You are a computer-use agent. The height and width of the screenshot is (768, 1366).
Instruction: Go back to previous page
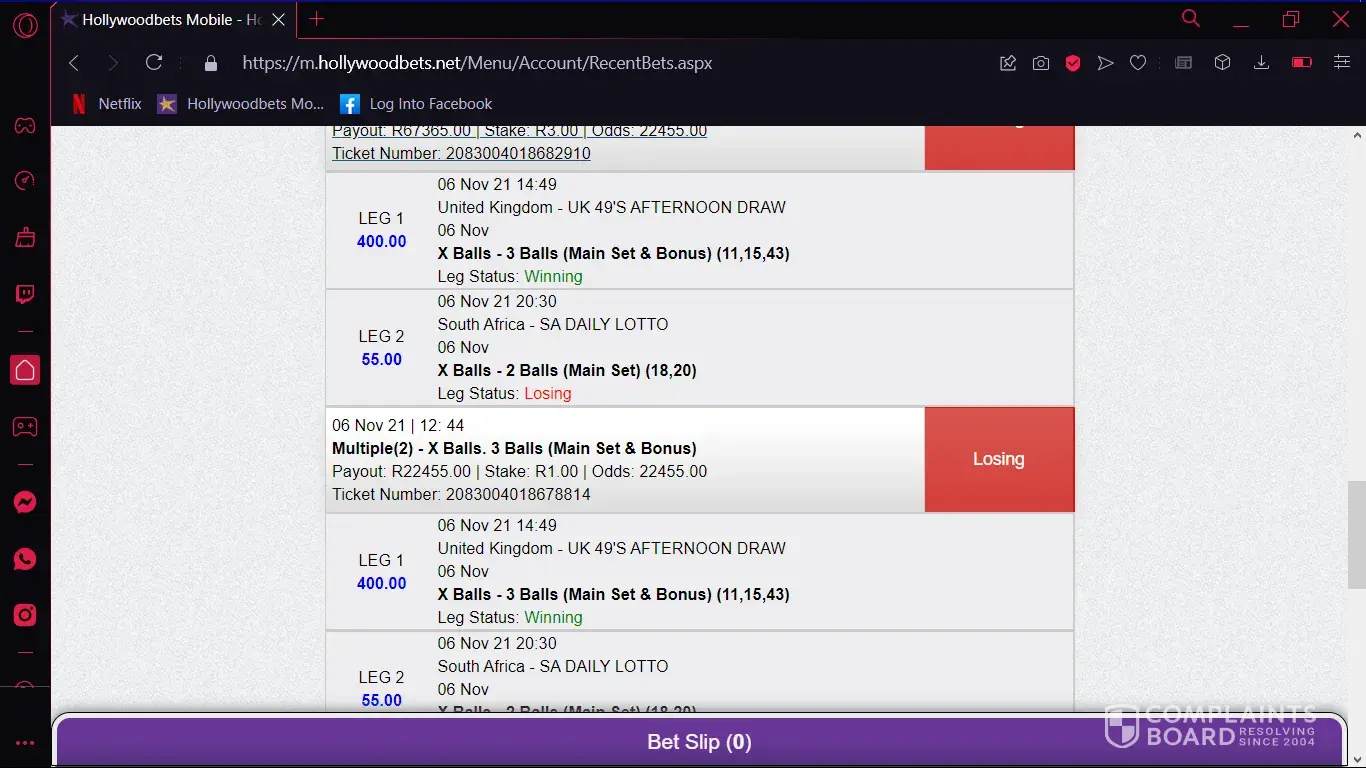(74, 63)
